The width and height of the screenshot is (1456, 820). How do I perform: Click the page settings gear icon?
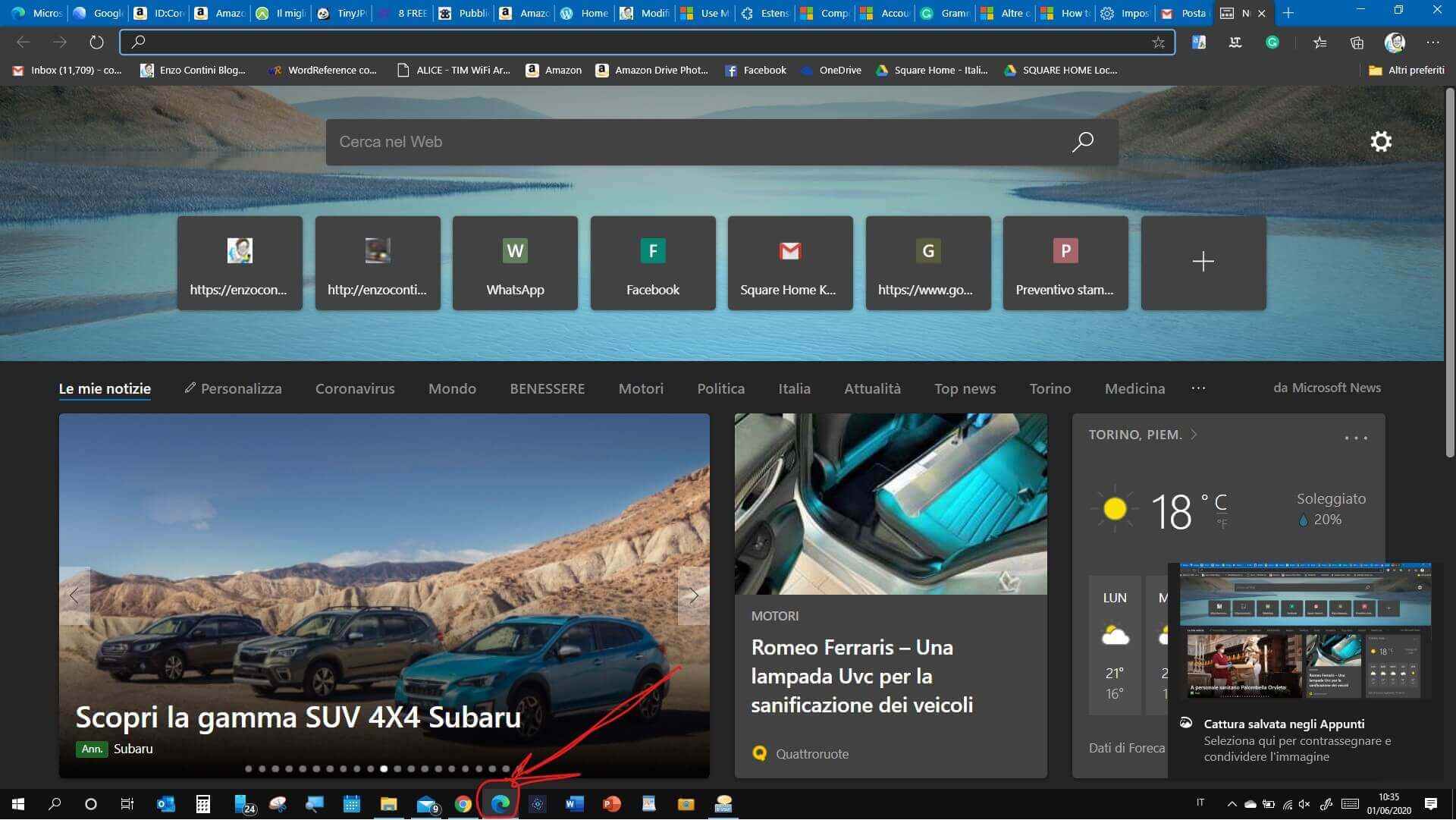(x=1381, y=142)
